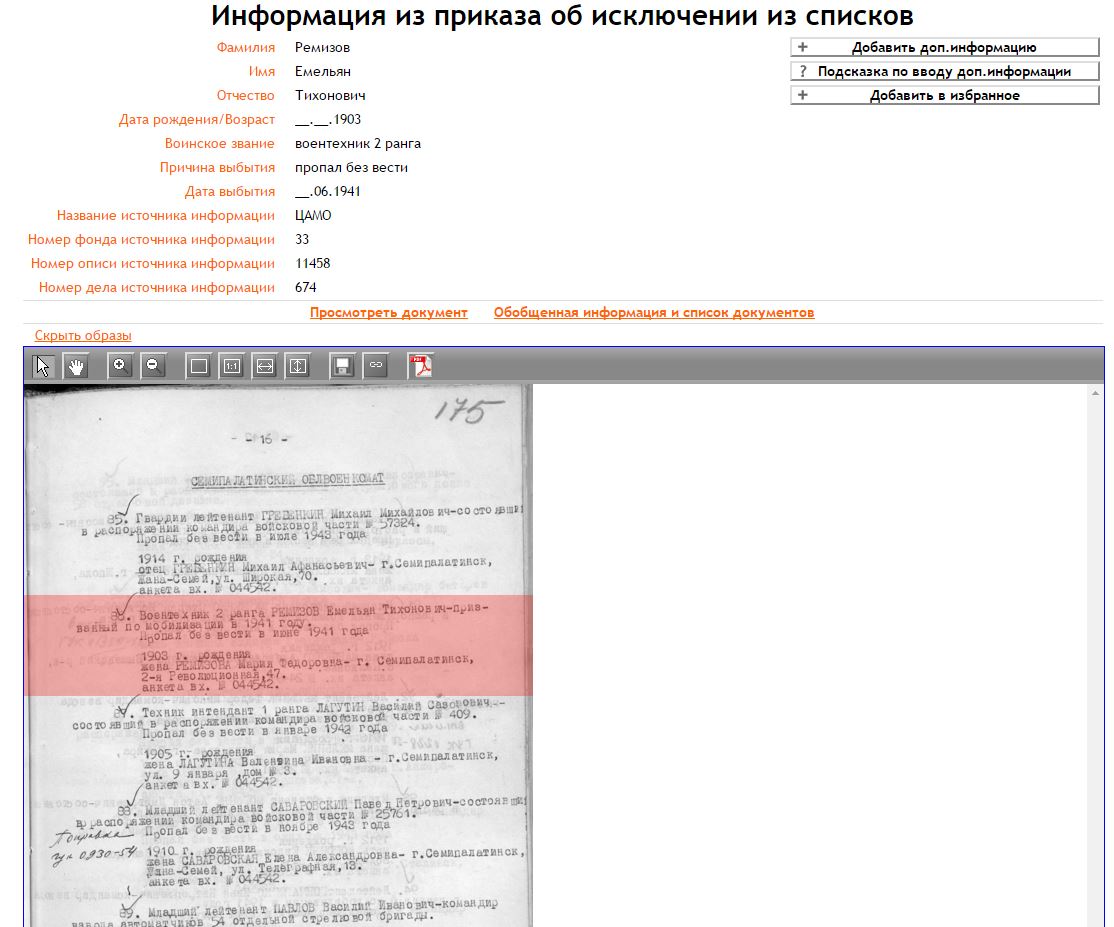Click the Семипалатинский облвоенкомат heading in the scan
The height and width of the screenshot is (927, 1114).
[287, 480]
